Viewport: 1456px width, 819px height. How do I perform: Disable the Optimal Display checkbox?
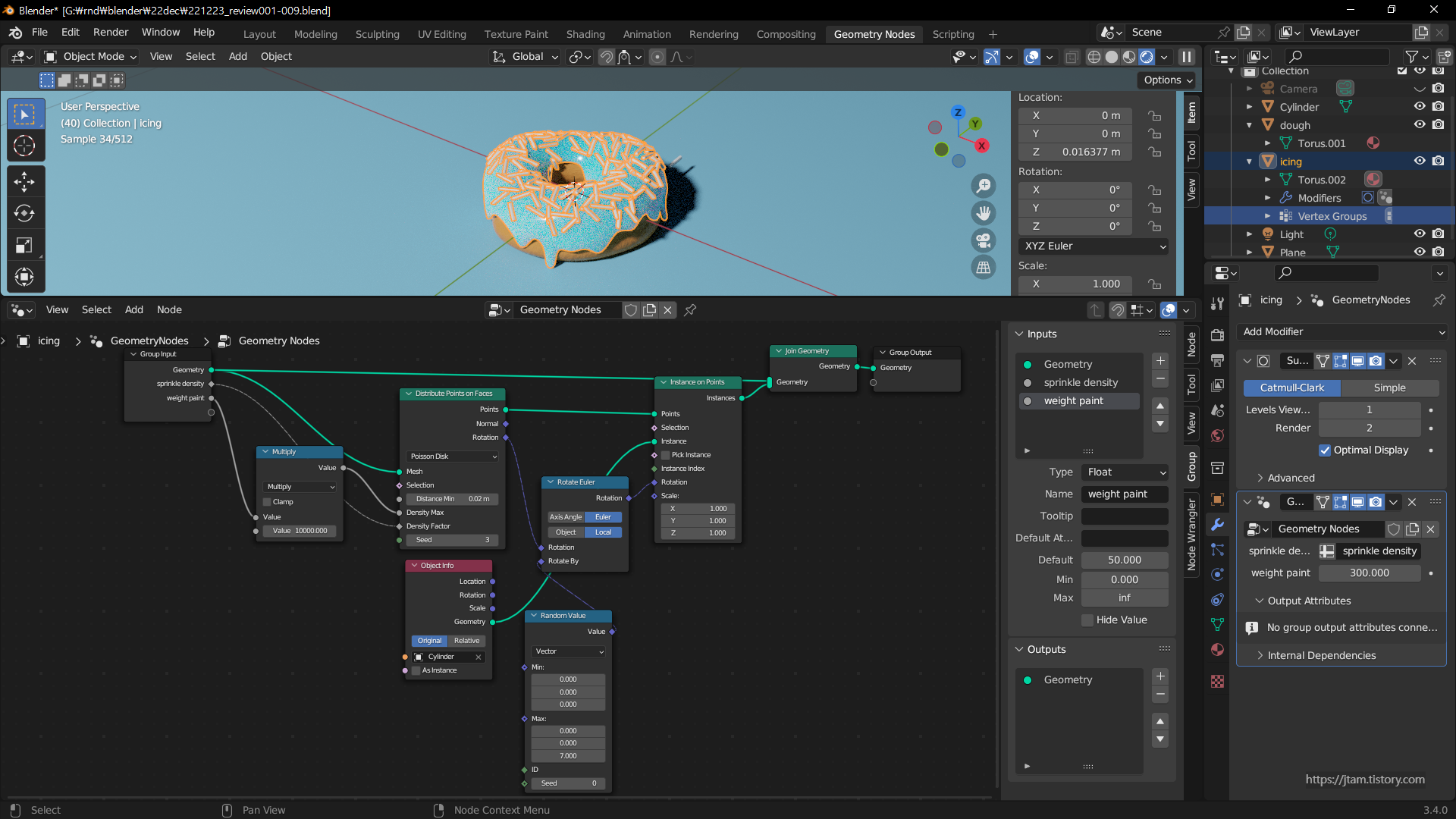point(1325,450)
